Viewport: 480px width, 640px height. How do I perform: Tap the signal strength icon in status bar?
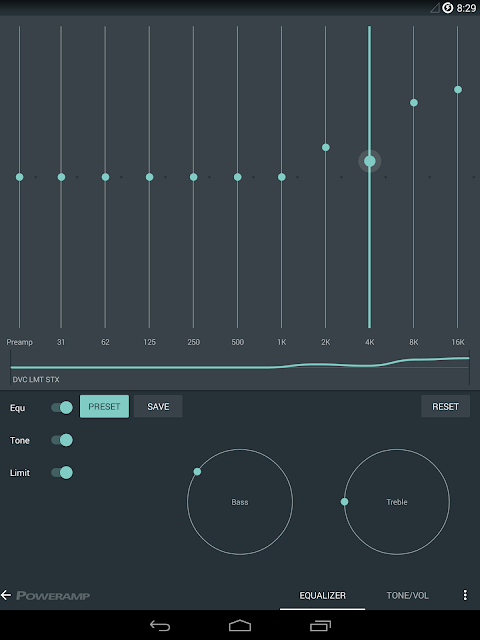pos(435,8)
